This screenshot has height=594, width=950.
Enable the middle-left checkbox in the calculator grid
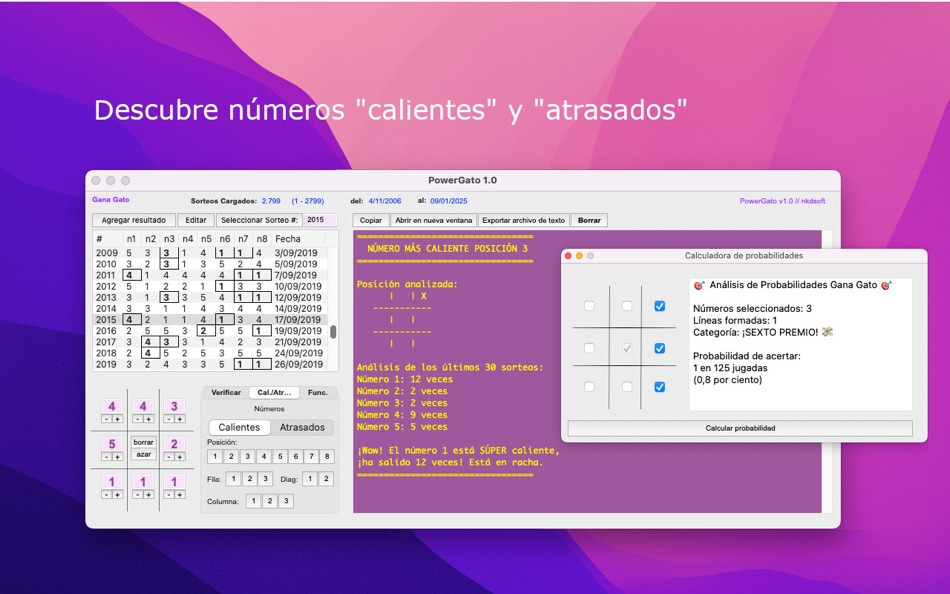(589, 348)
